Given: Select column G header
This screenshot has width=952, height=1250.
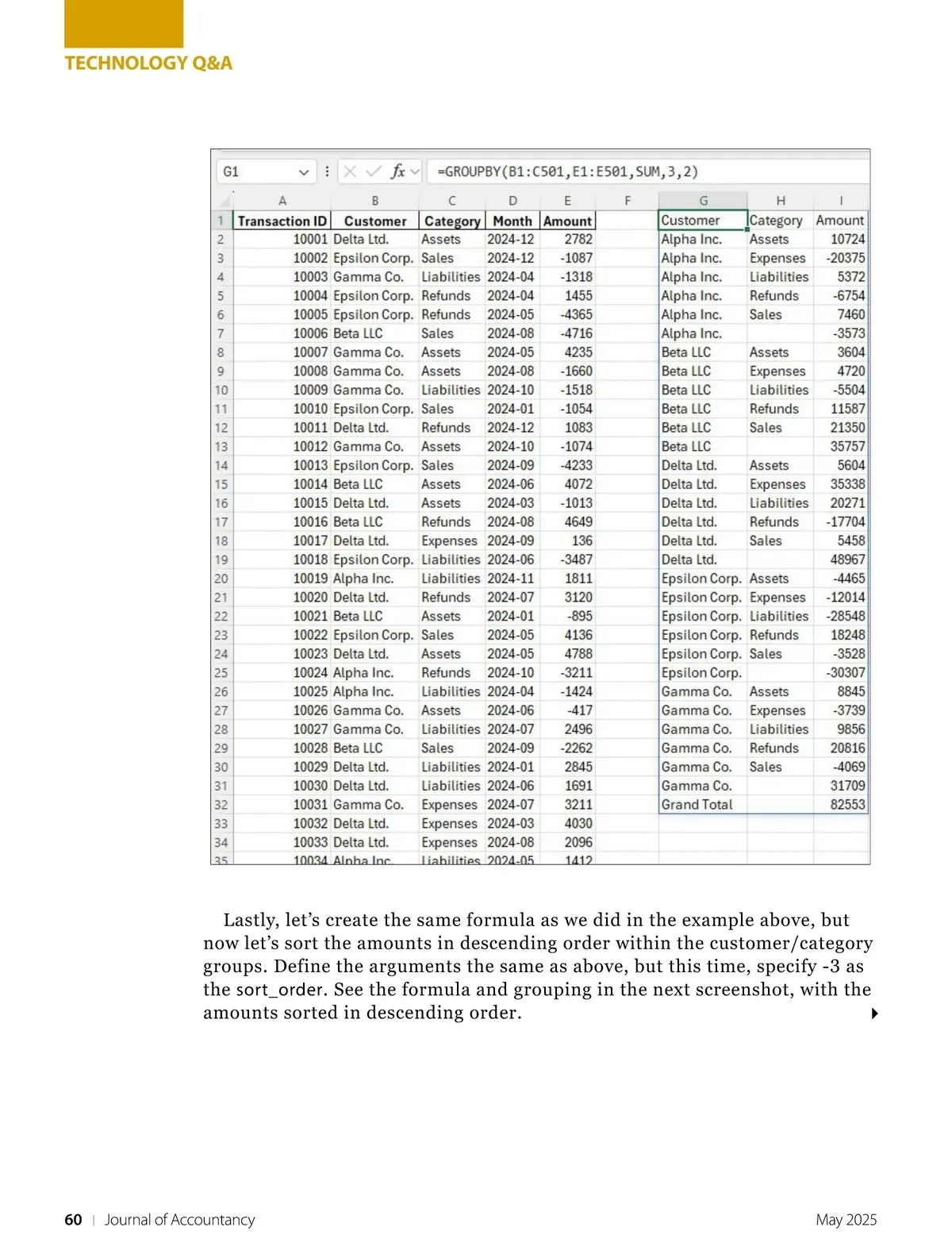Looking at the screenshot, I should [x=703, y=201].
